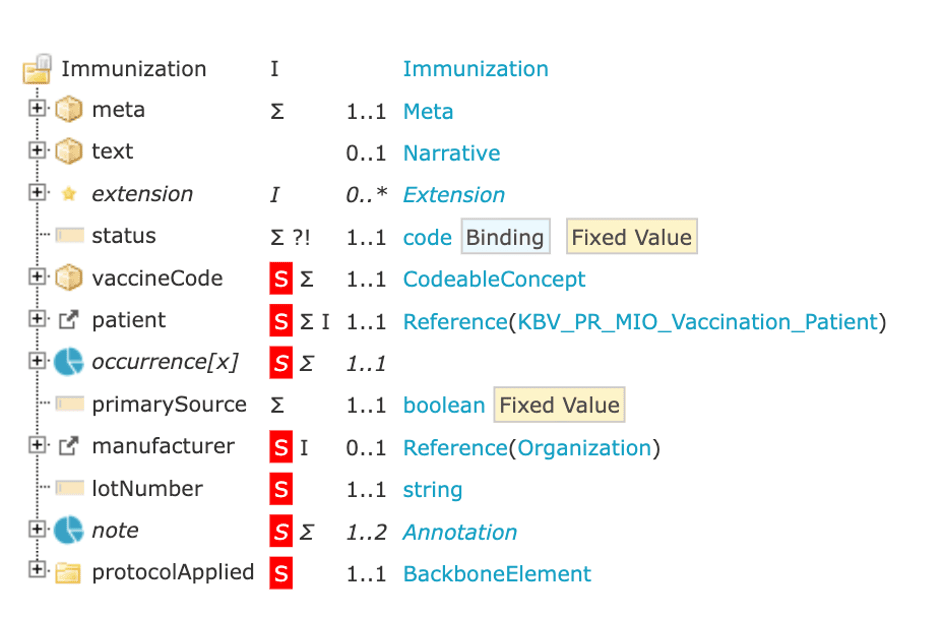The image size is (945, 618).
Task: Open the Organization reference link
Action: pos(585,448)
